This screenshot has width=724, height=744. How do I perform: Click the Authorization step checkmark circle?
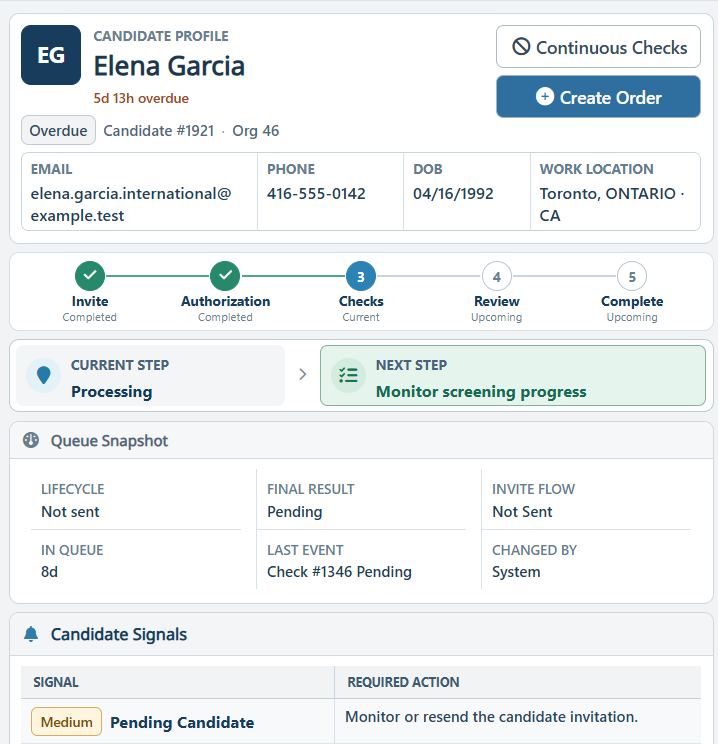coord(225,276)
